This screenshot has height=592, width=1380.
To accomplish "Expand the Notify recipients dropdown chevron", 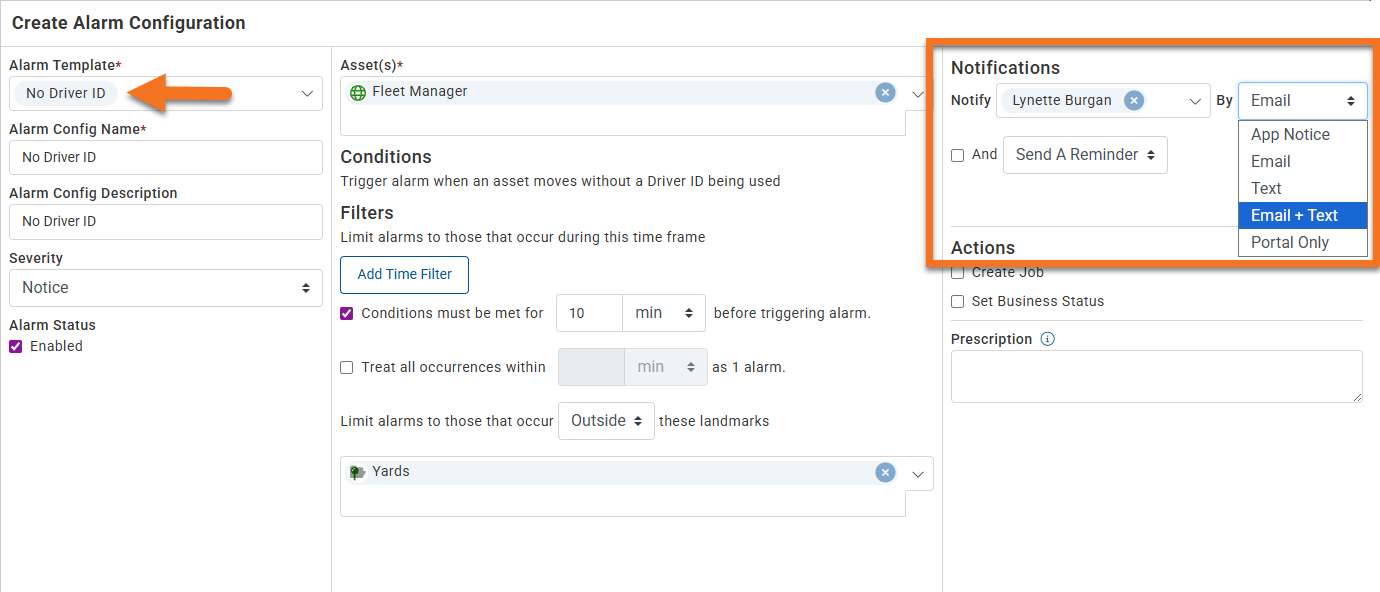I will 1195,101.
